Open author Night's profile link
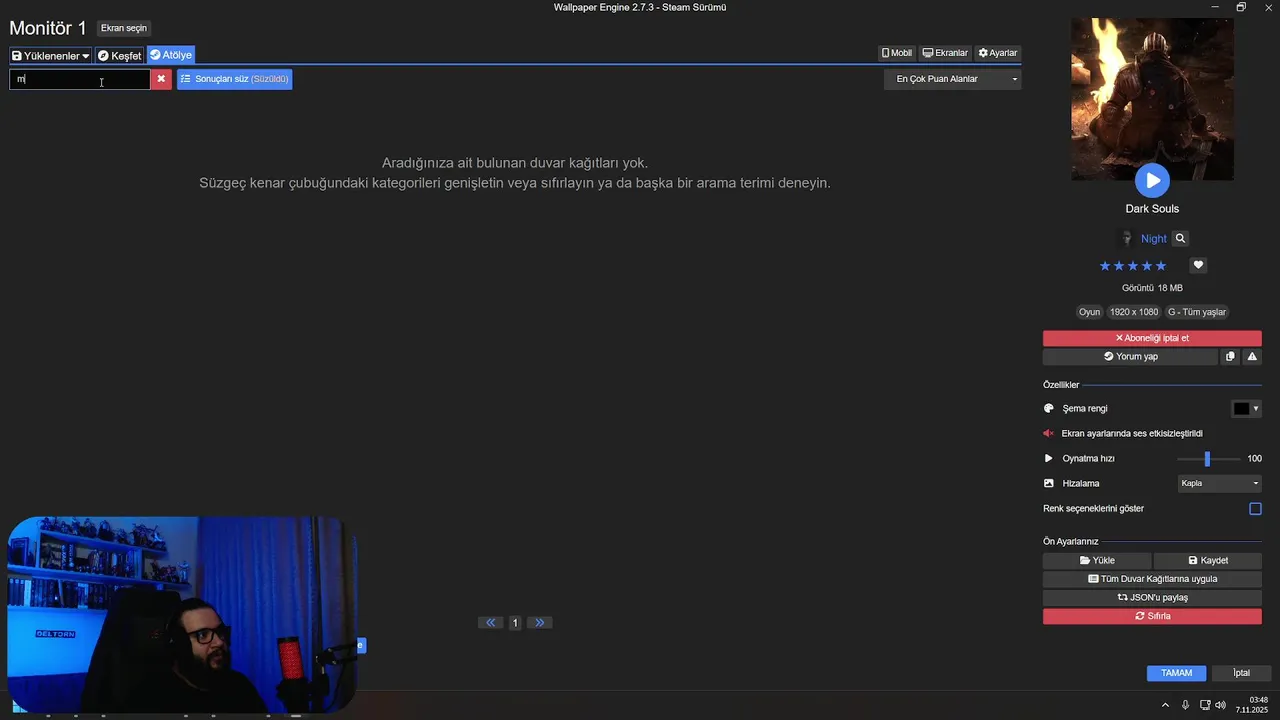Viewport: 1280px width, 720px height. (1154, 239)
